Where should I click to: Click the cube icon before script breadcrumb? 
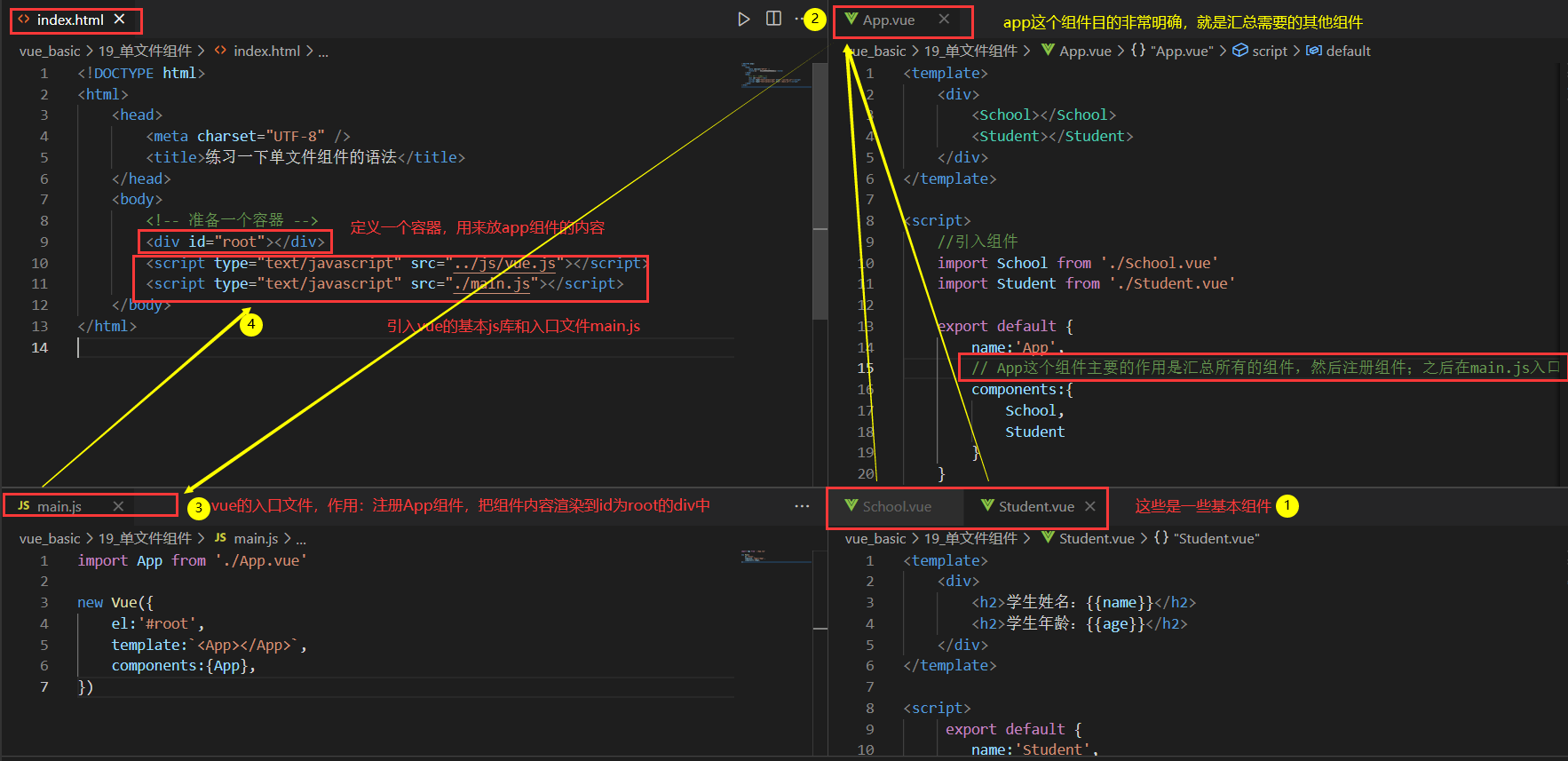[1240, 51]
